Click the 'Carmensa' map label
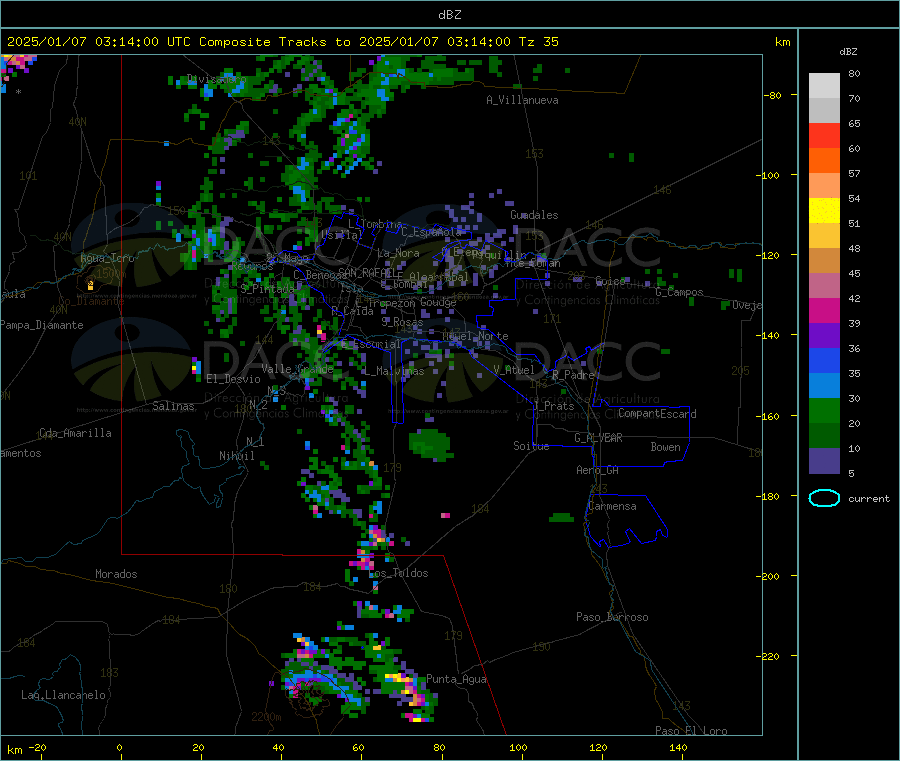Image resolution: width=900 pixels, height=761 pixels. [612, 507]
